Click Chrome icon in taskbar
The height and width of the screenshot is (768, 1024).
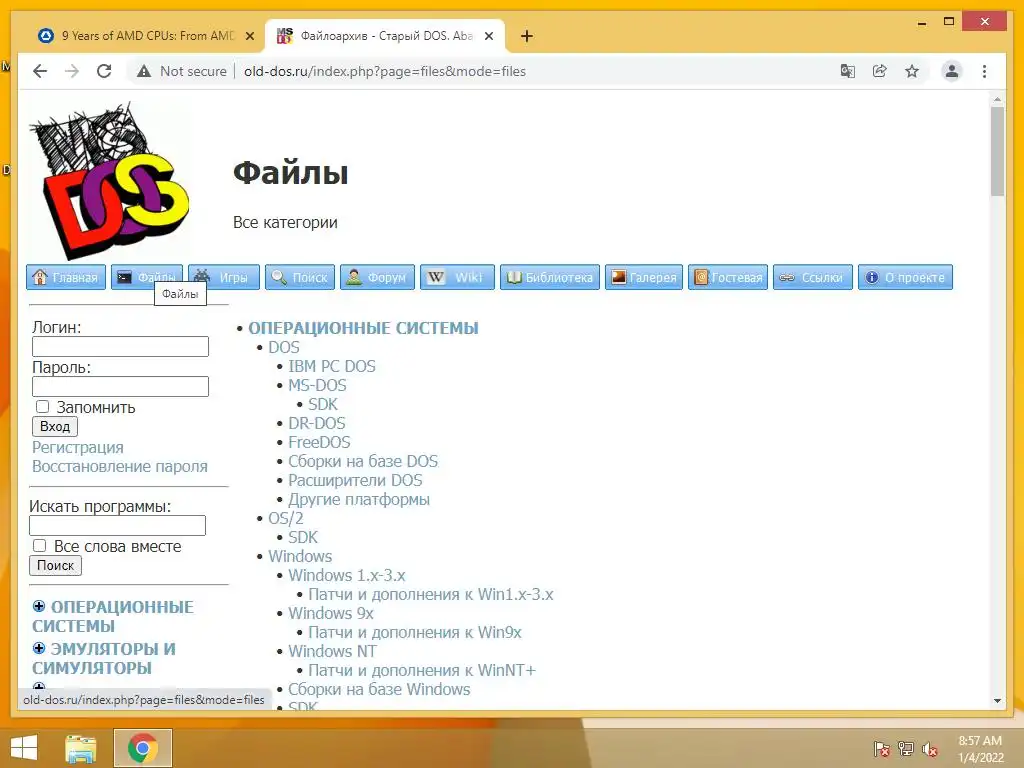click(143, 748)
